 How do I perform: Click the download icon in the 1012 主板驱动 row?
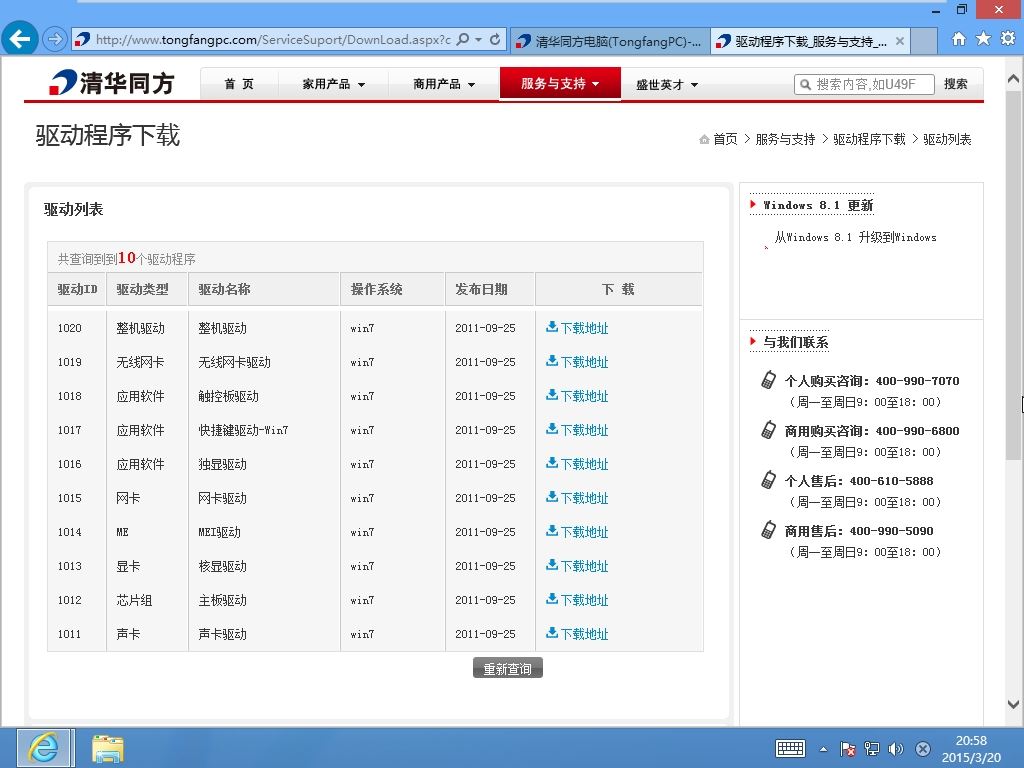(x=552, y=598)
